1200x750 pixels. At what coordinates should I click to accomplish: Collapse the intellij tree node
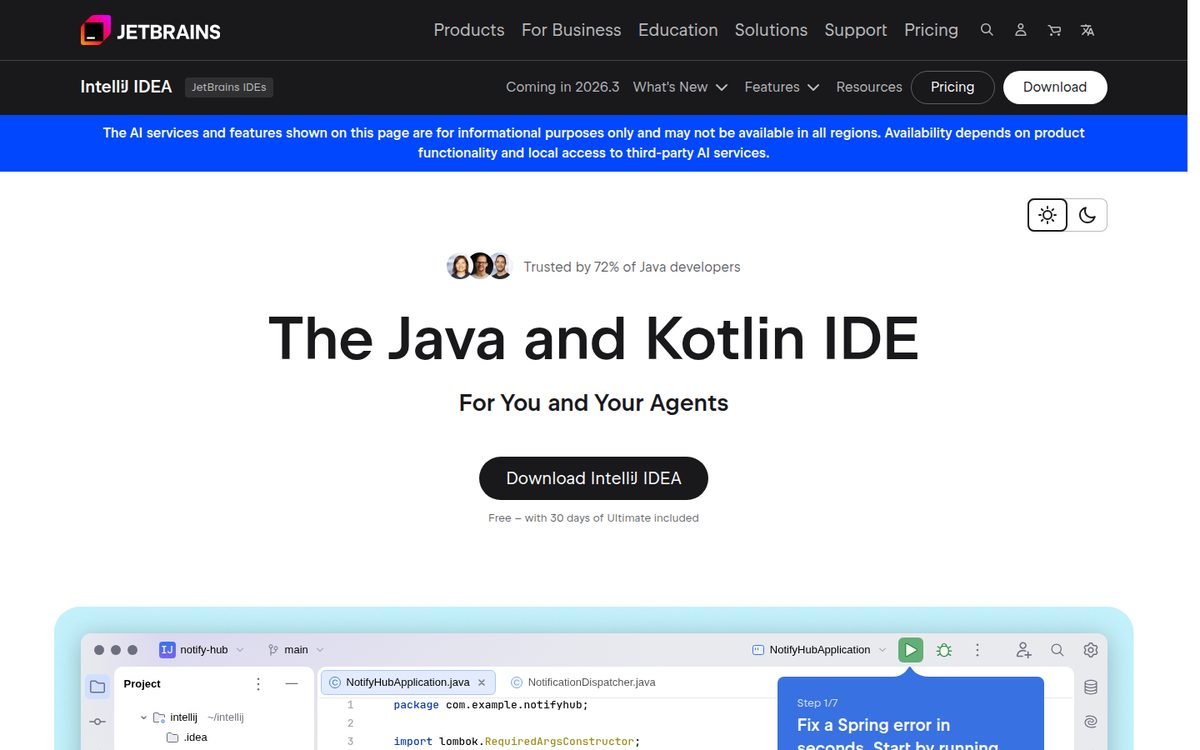click(x=144, y=717)
